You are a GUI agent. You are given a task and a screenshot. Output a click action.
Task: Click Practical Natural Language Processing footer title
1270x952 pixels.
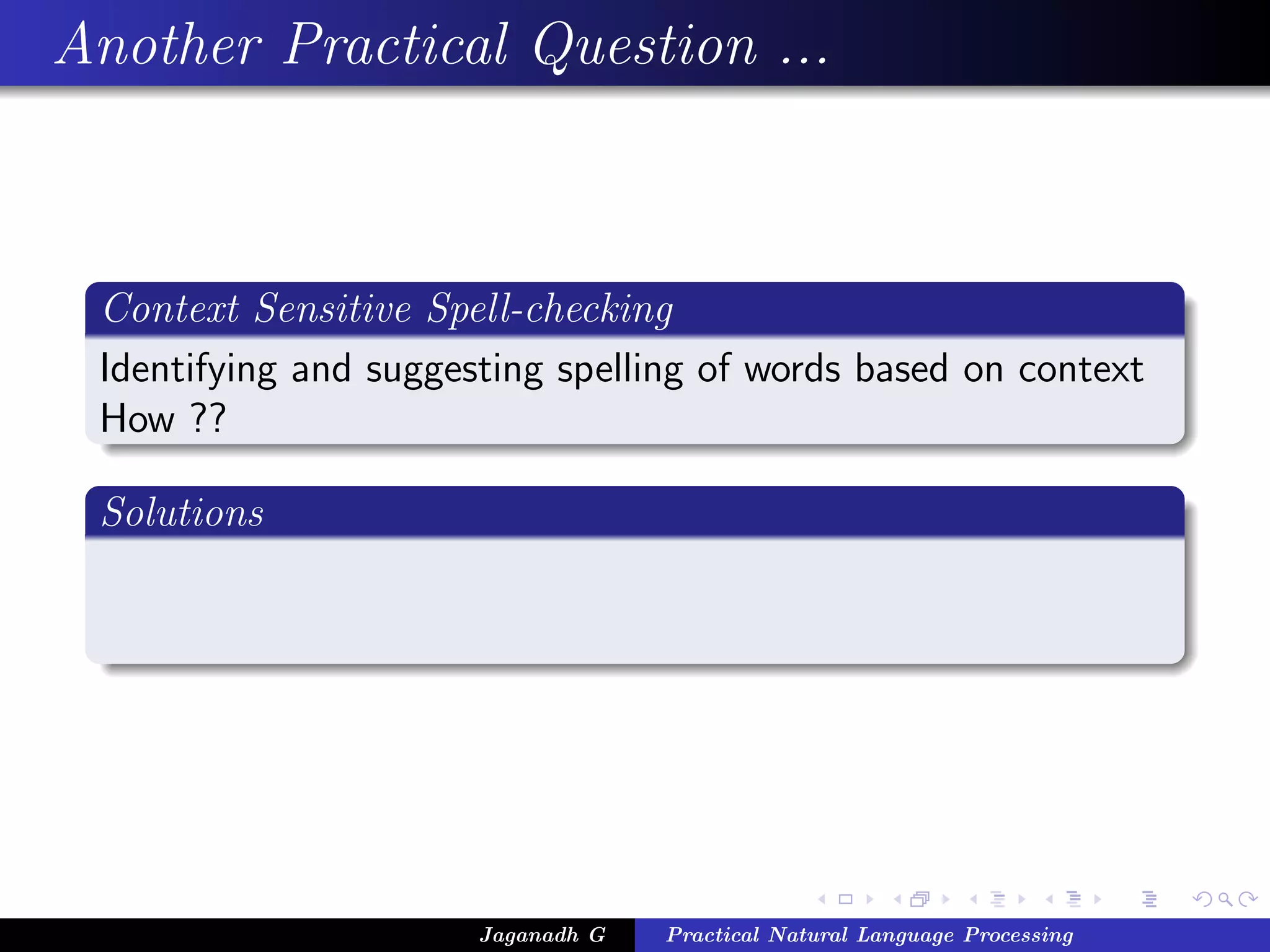click(x=869, y=935)
